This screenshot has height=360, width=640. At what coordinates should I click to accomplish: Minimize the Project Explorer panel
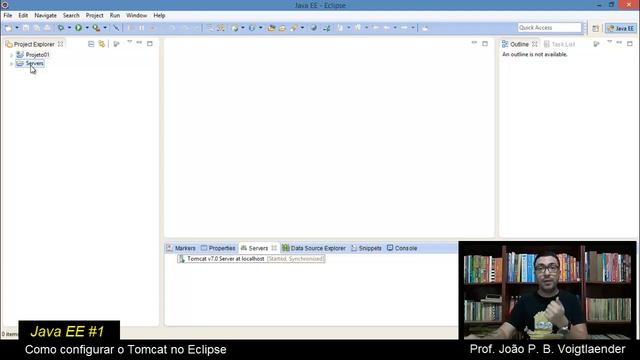click(x=139, y=43)
